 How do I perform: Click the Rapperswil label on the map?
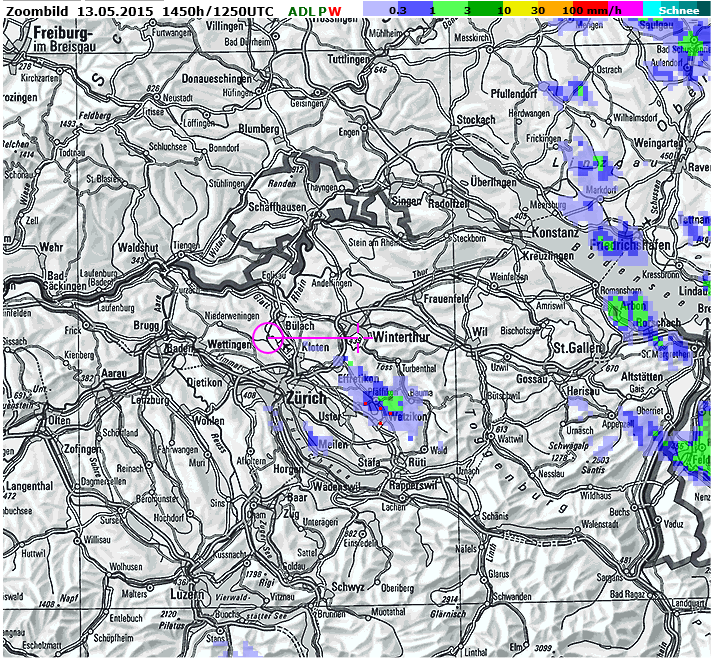tap(413, 485)
